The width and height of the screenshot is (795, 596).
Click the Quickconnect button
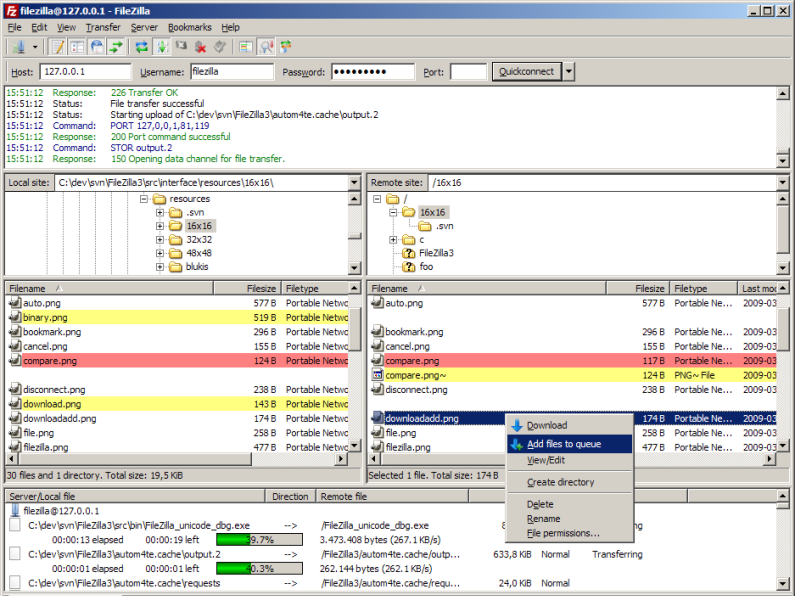click(x=527, y=71)
